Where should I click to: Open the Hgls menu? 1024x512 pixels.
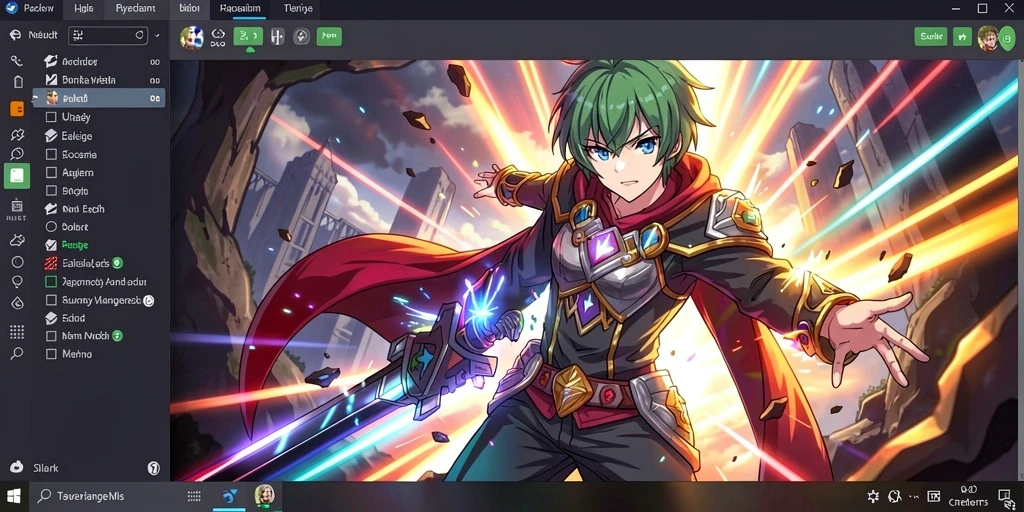[84, 8]
